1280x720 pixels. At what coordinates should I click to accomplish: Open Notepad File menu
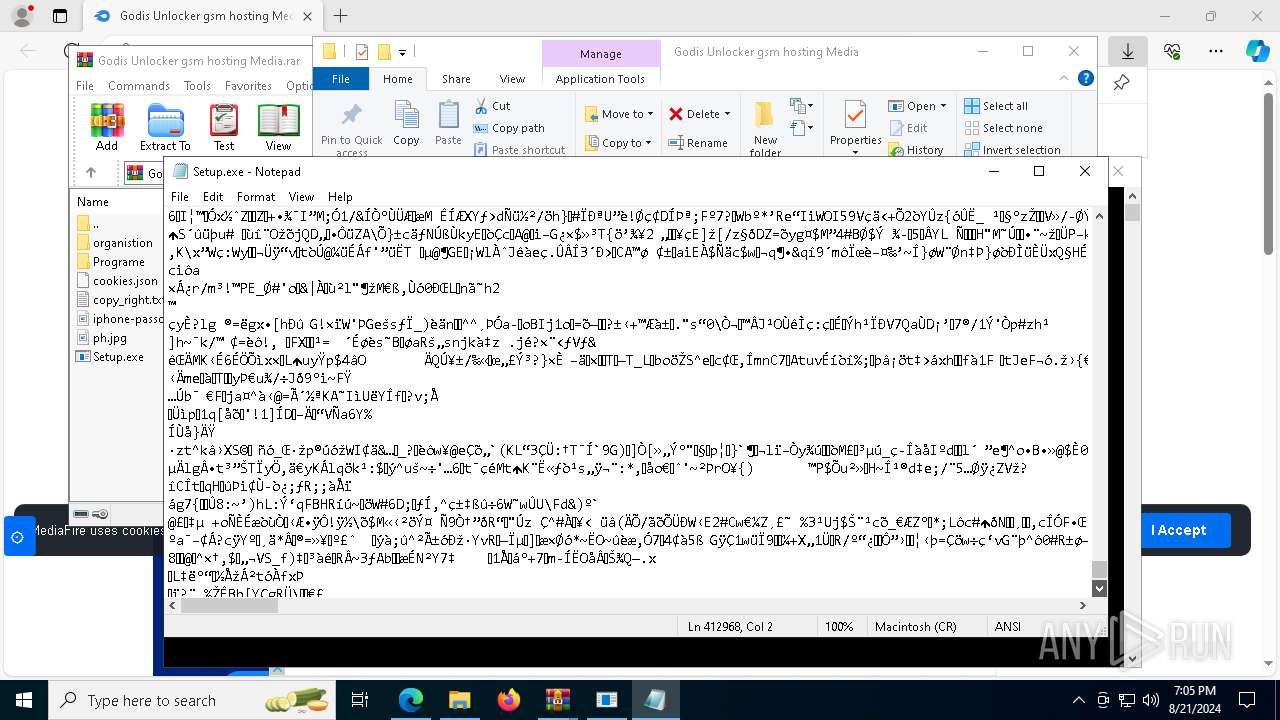[180, 197]
